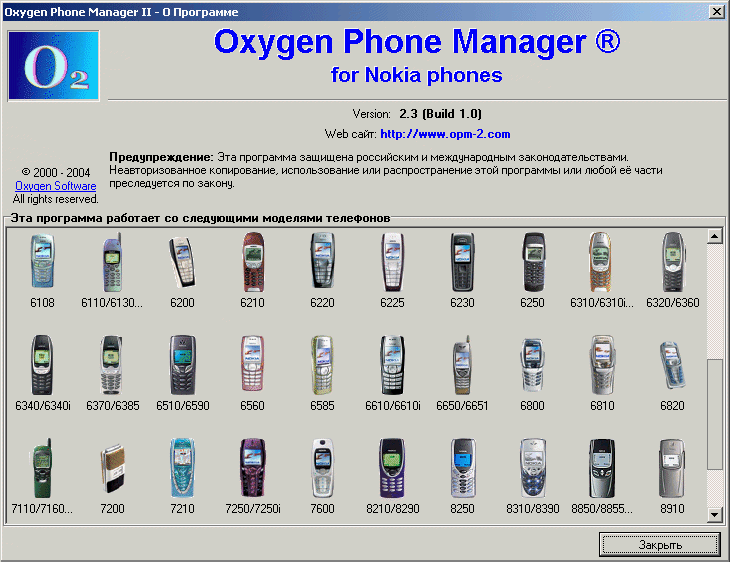Viewport: 730px width, 562px height.
Task: Select the Nokia 6810 phone icon
Action: tap(602, 365)
